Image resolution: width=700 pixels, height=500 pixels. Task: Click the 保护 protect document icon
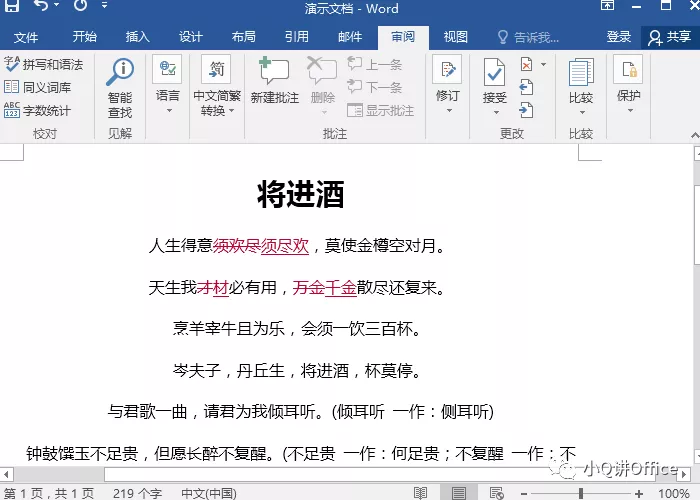tap(628, 69)
